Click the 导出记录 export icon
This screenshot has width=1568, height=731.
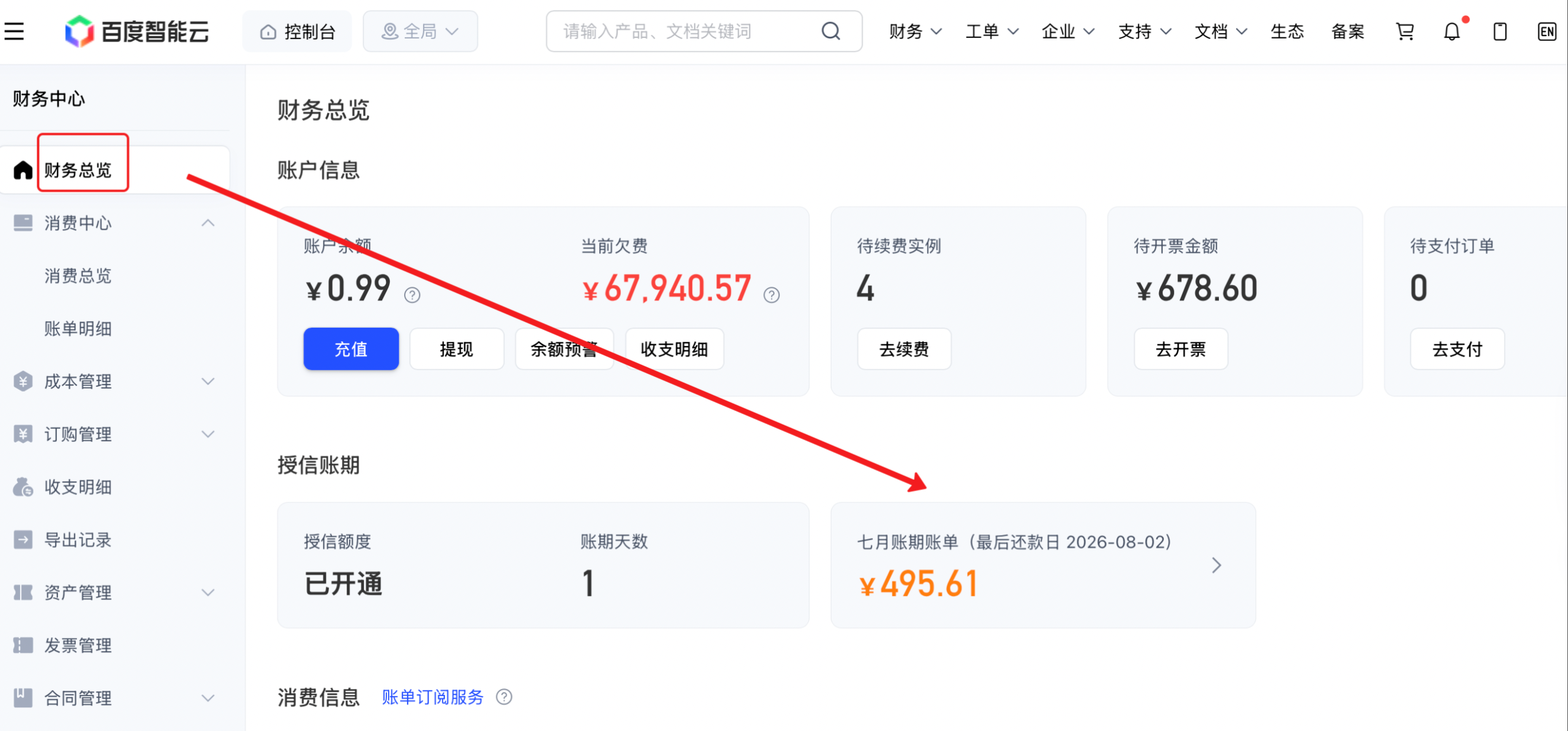23,540
